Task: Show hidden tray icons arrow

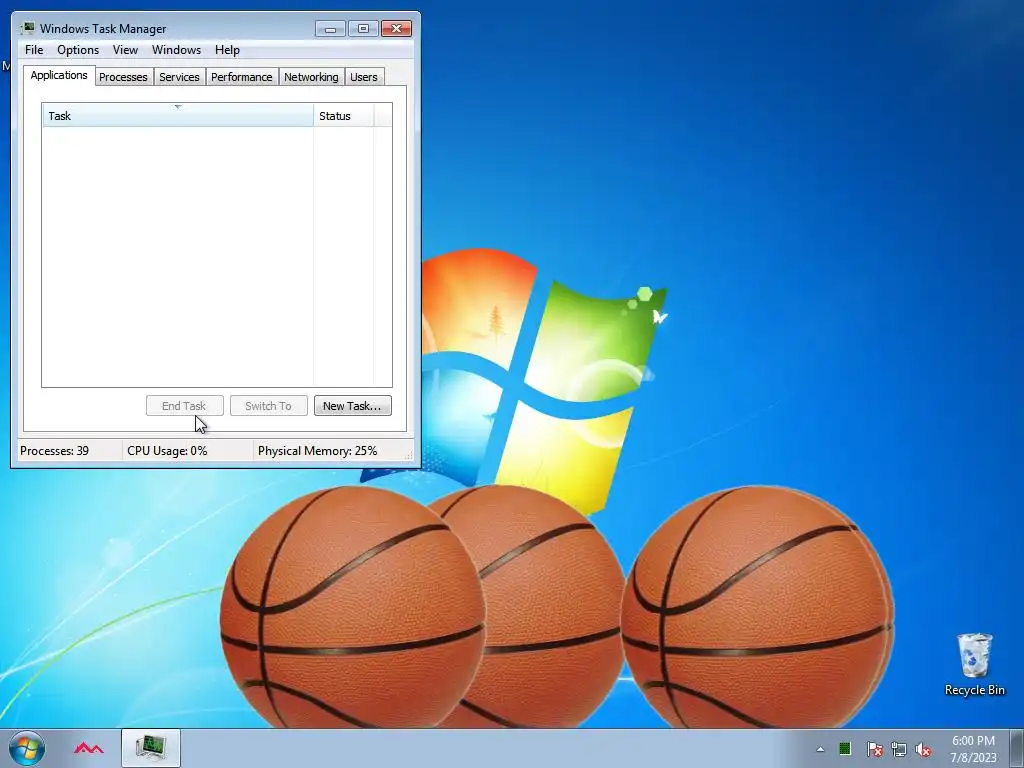Action: 820,749
